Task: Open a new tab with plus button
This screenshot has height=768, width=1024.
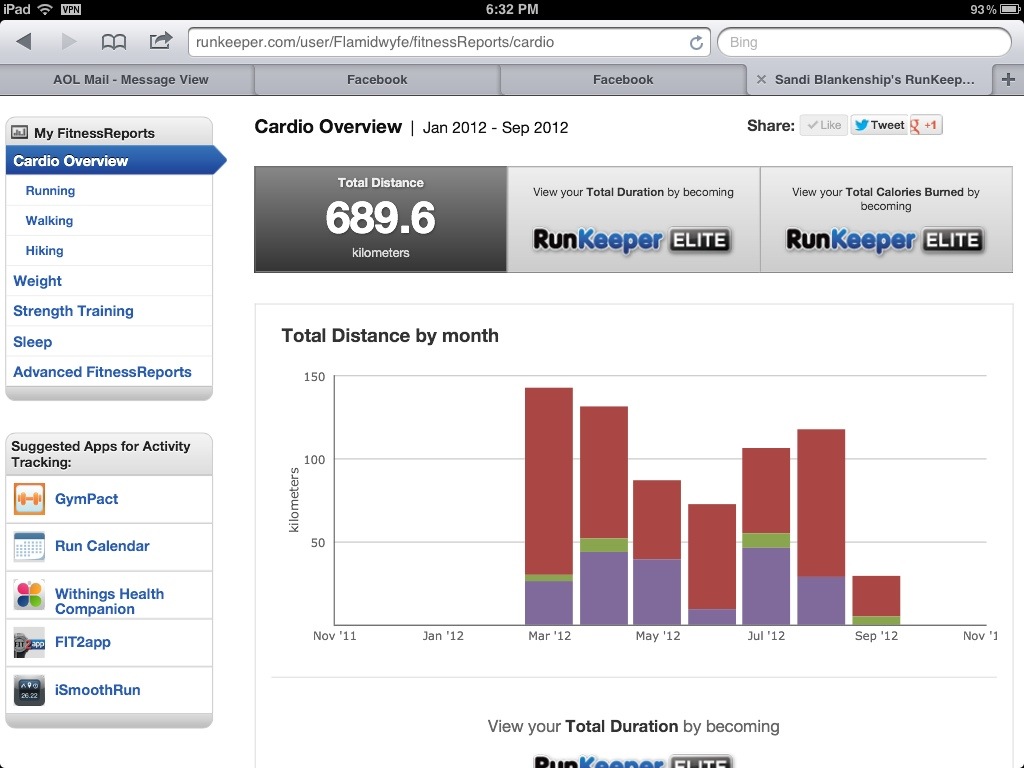Action: [x=1007, y=80]
